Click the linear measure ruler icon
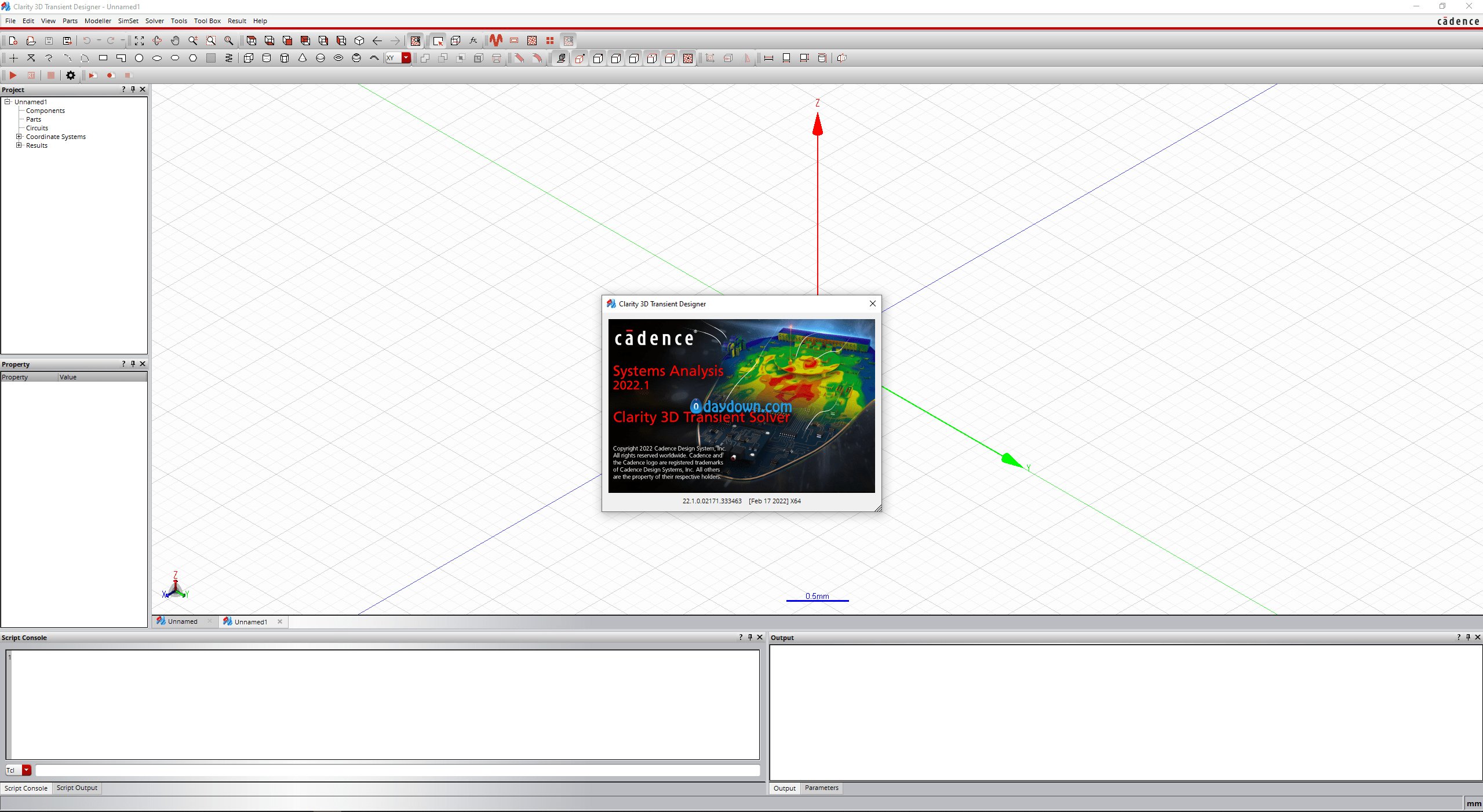 tap(768, 58)
